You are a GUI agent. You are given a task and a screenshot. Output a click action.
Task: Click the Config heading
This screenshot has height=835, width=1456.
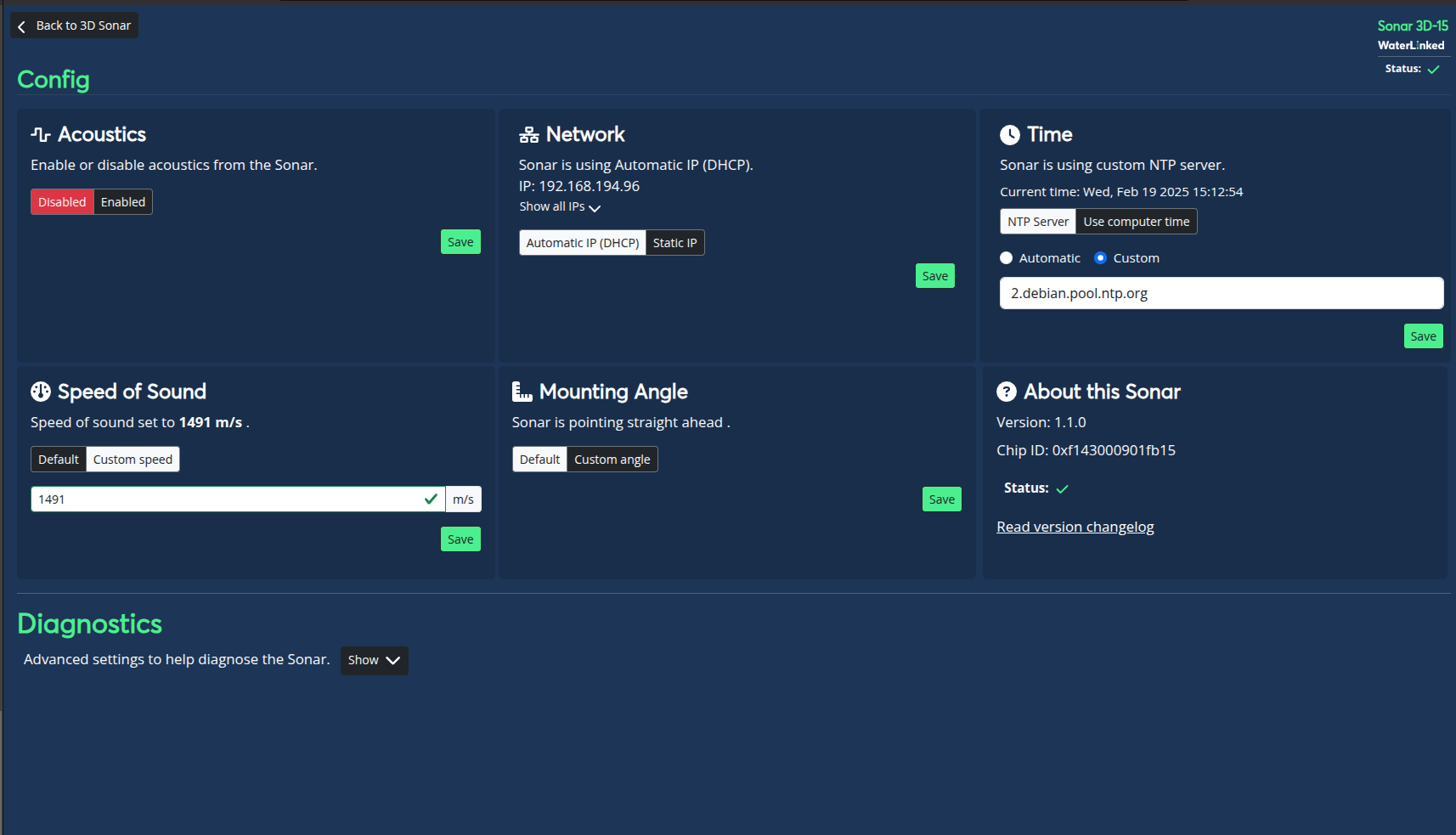tap(54, 80)
